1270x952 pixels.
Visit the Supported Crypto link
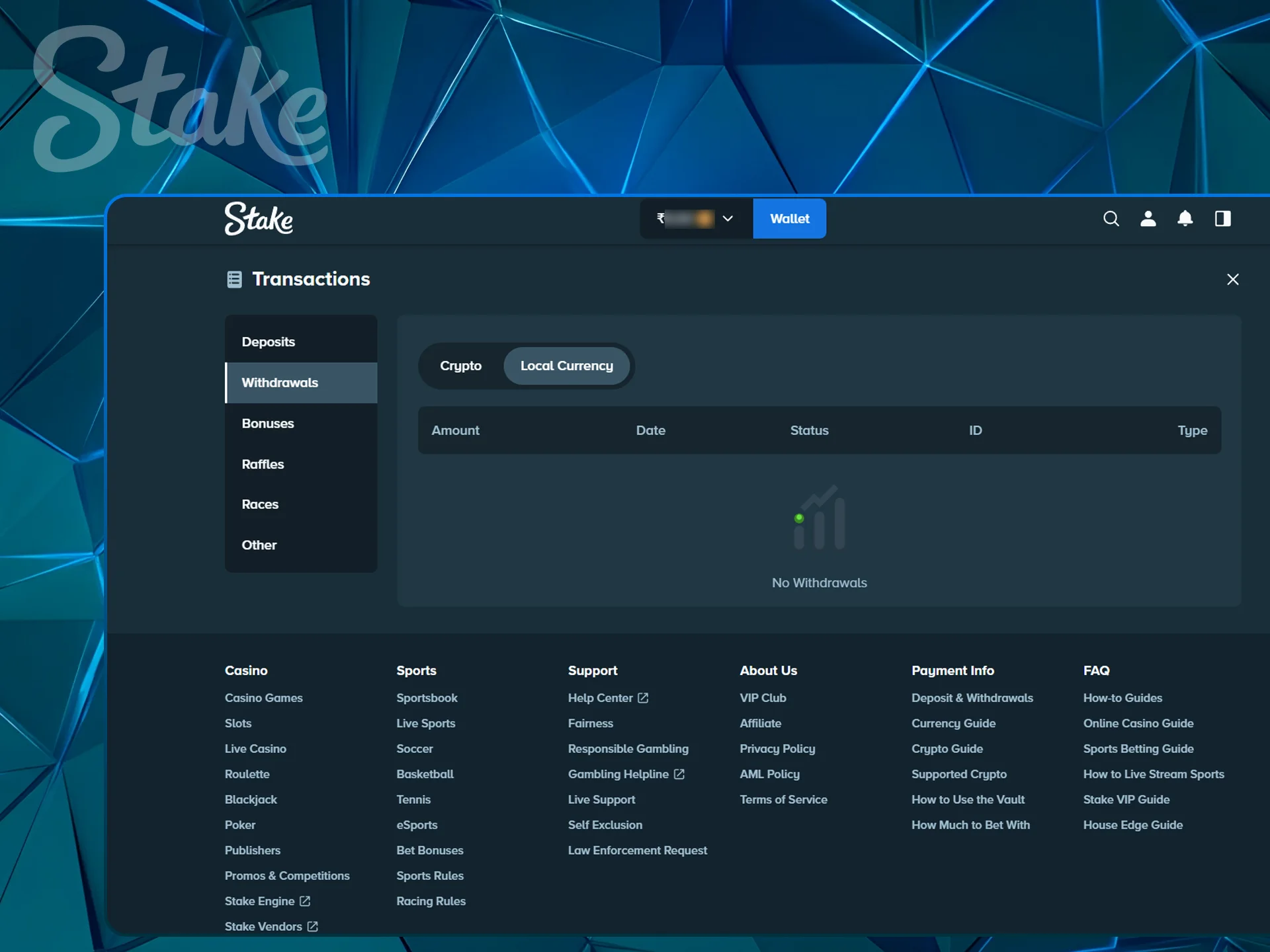pyautogui.click(x=959, y=774)
